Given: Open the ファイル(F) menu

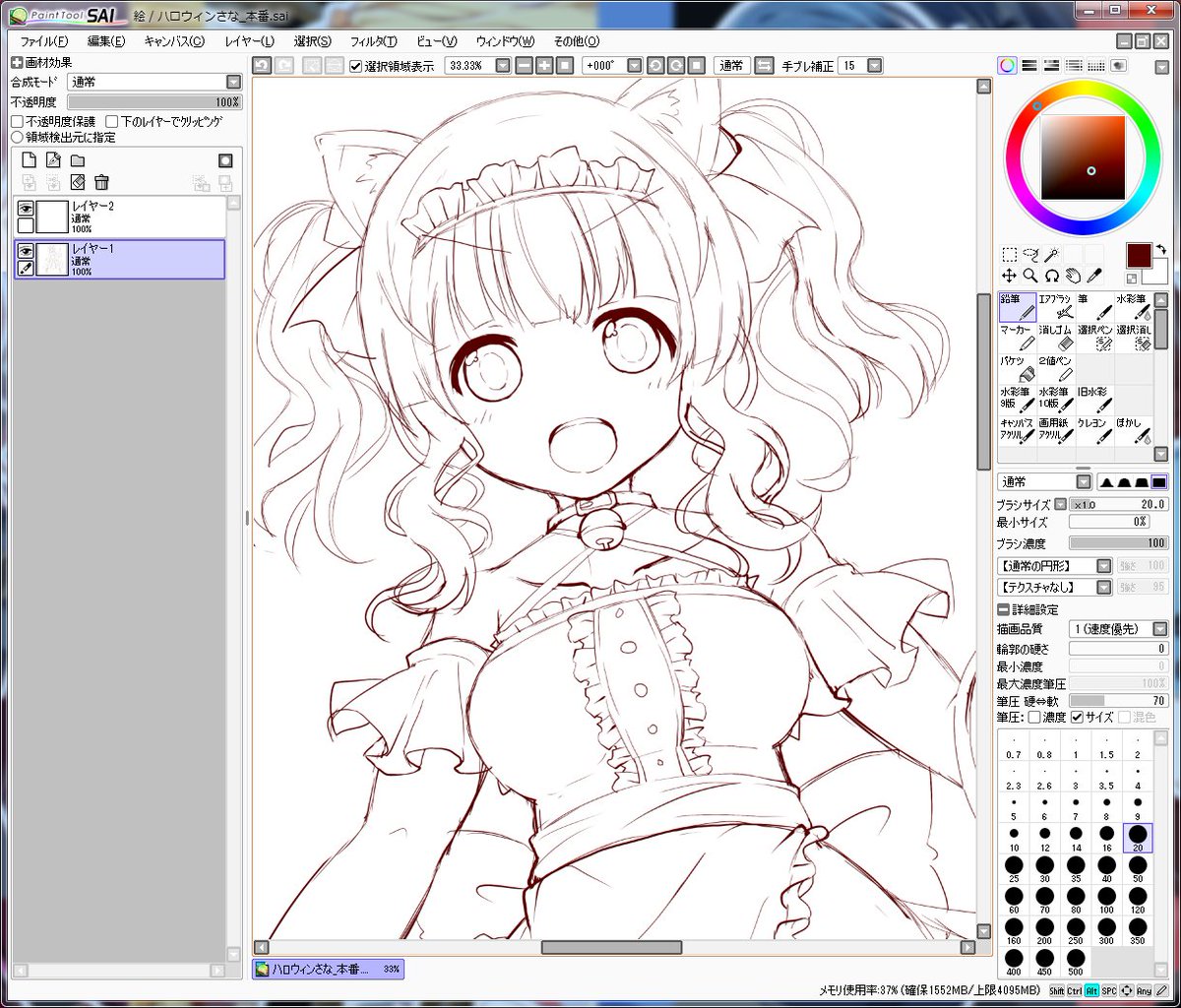Looking at the screenshot, I should coord(44,41).
